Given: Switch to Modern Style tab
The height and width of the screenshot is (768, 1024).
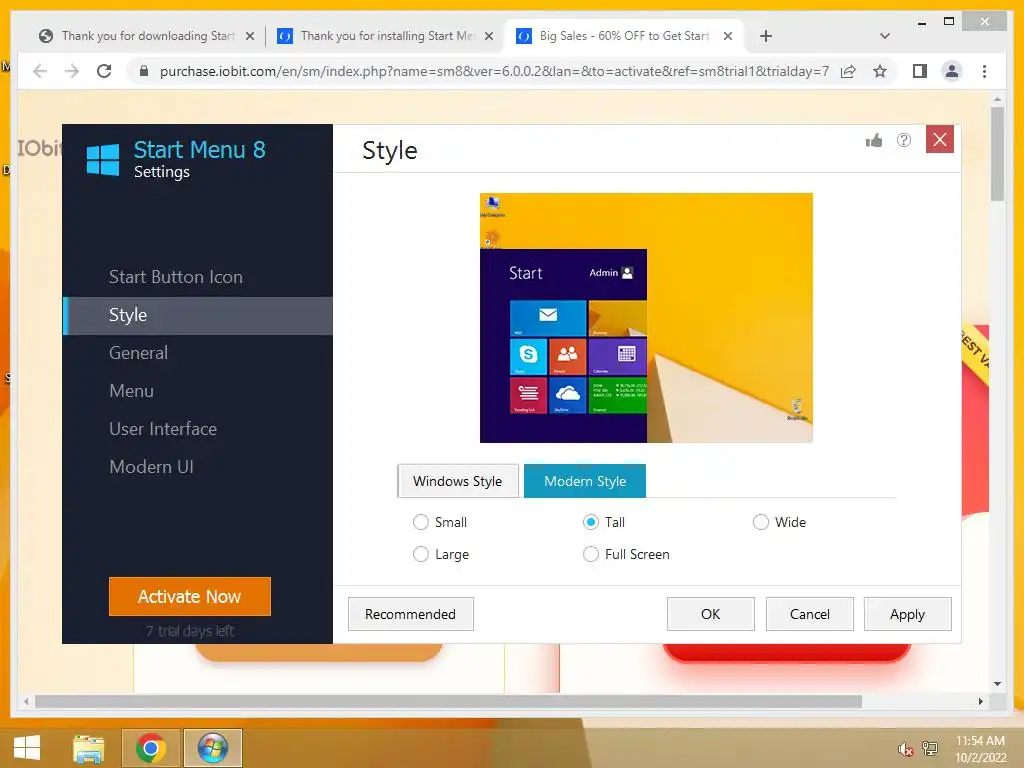Looking at the screenshot, I should coord(585,481).
